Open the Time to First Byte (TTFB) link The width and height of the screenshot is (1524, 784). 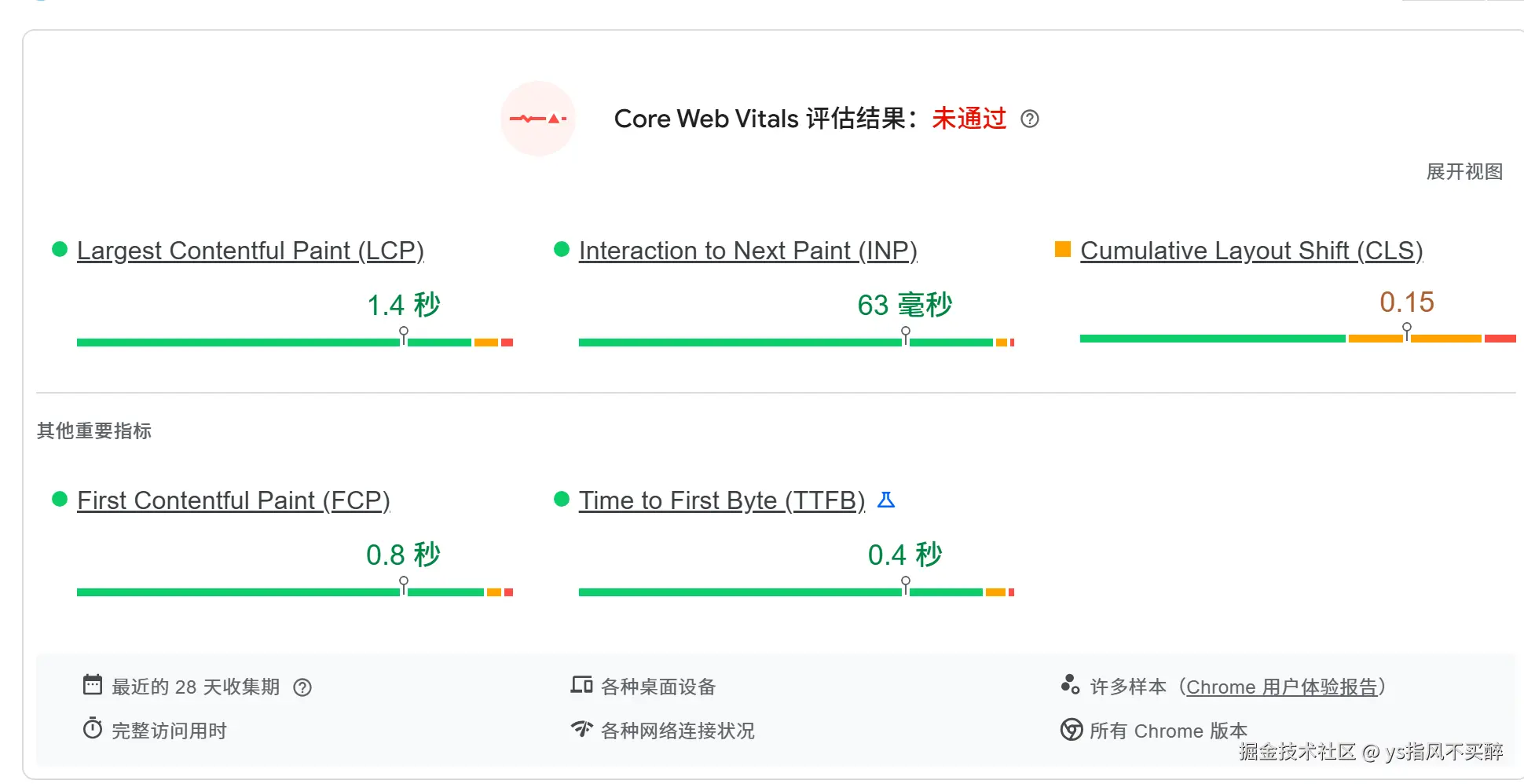(x=721, y=500)
